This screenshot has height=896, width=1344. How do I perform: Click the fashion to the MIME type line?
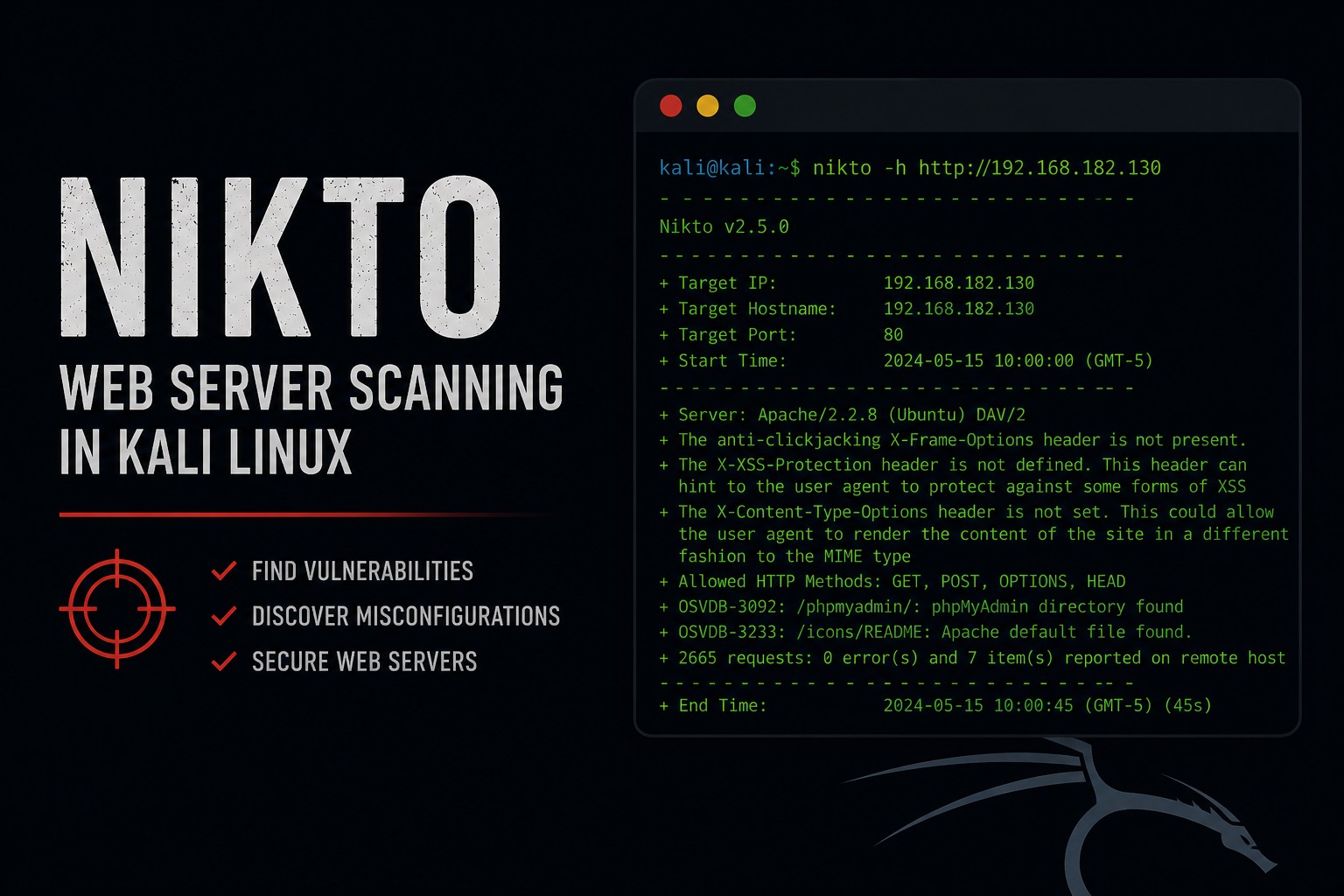click(794, 556)
